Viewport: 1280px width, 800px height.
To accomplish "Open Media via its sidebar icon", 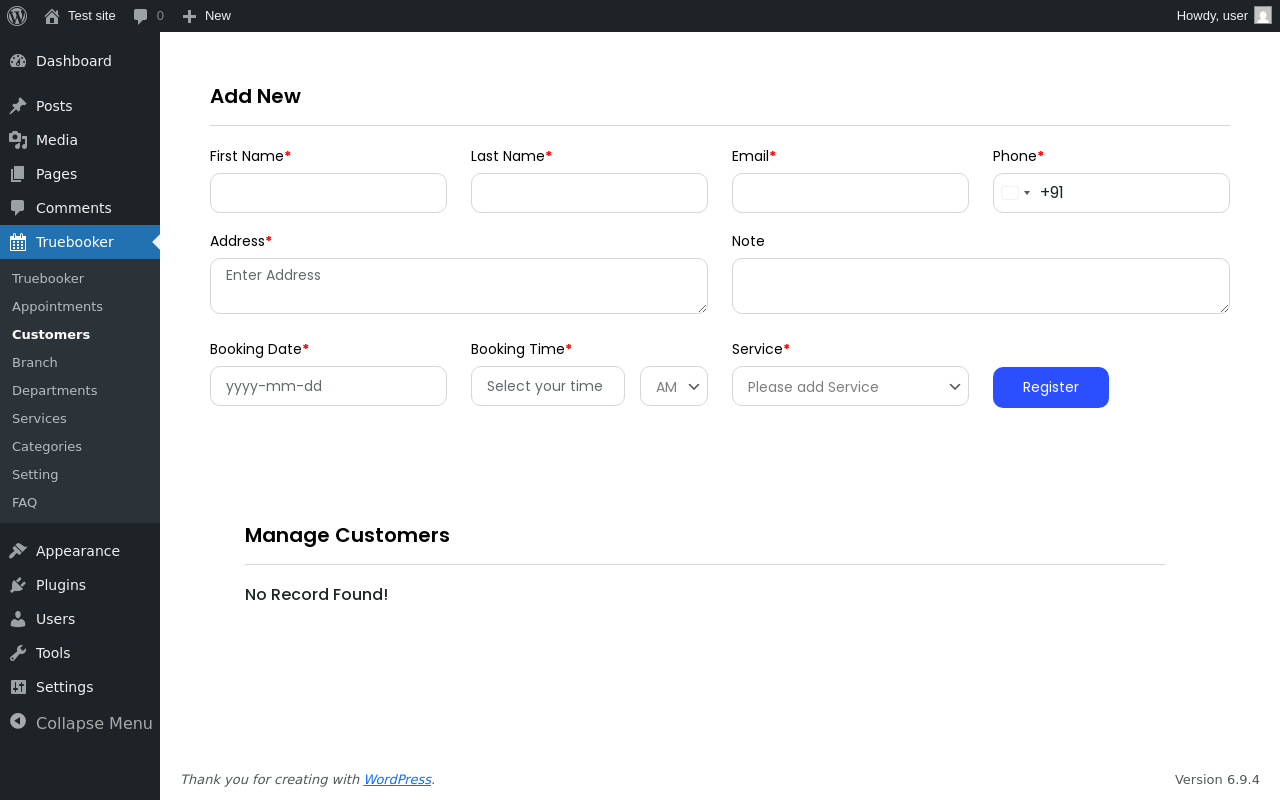I will click(x=18, y=140).
